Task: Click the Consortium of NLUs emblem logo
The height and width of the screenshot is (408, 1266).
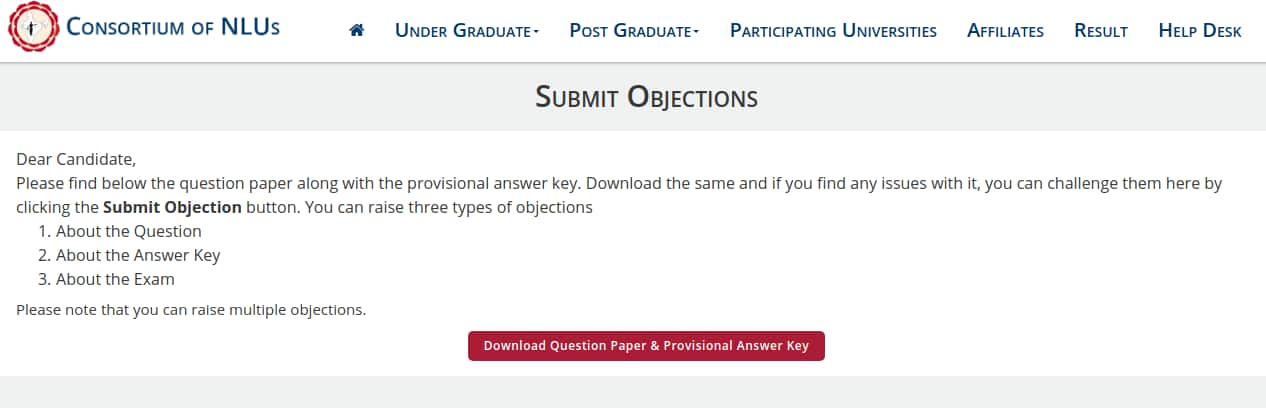Action: pos(32,28)
